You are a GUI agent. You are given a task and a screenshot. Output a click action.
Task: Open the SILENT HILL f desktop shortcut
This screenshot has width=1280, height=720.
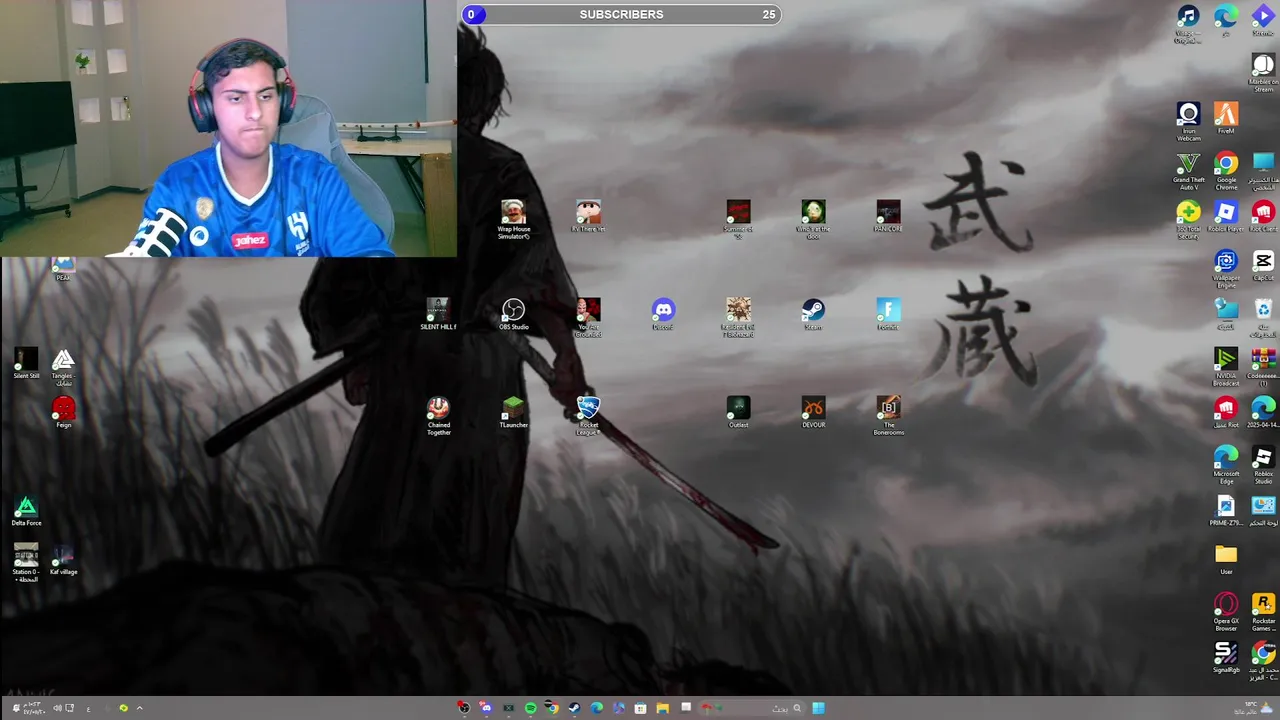pyautogui.click(x=438, y=314)
